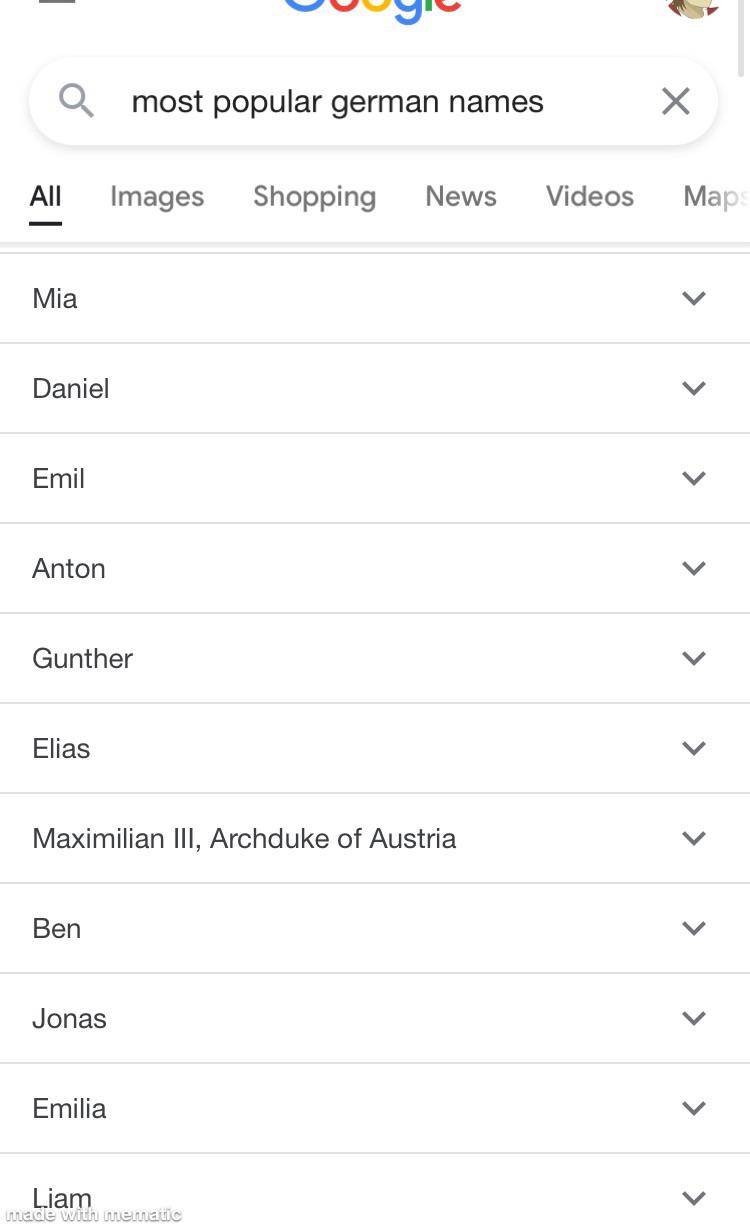Expand the Jonas dropdown arrow
This screenshot has width=750, height=1226.
(694, 1018)
